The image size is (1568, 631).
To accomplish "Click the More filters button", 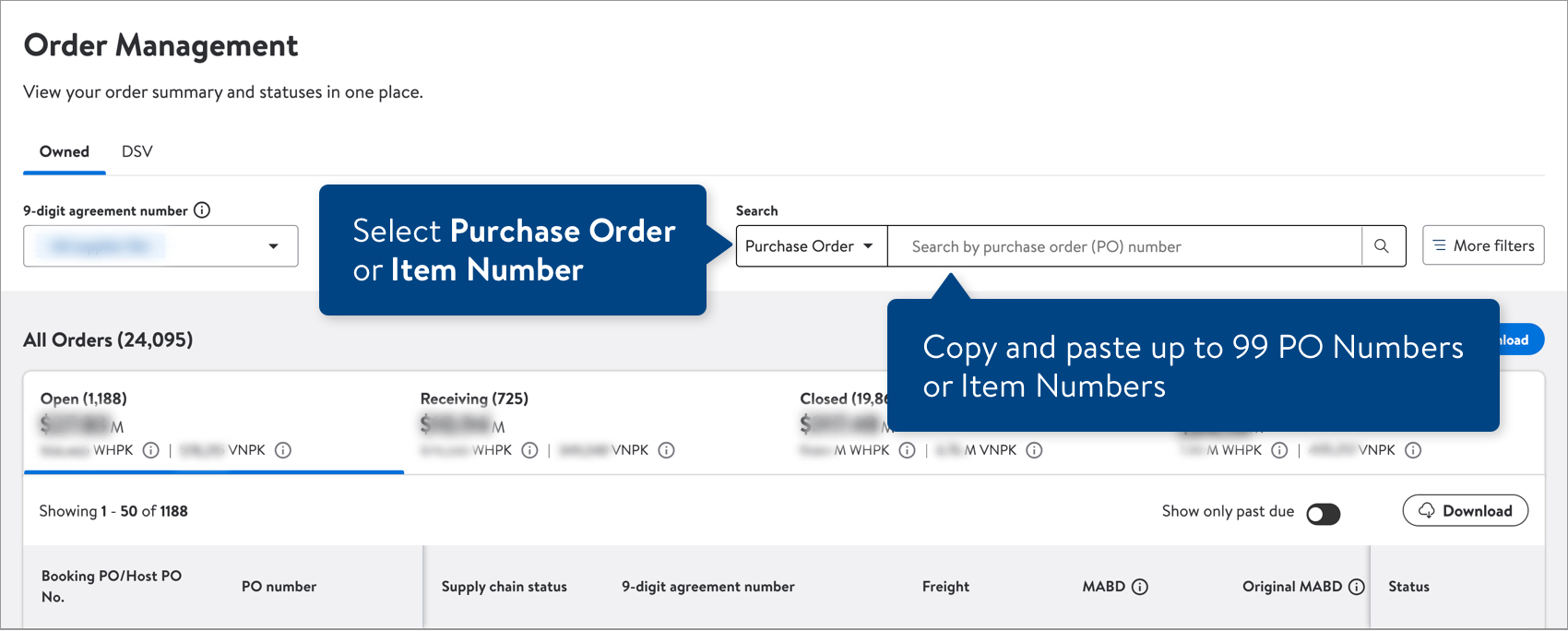I will pos(1483,245).
